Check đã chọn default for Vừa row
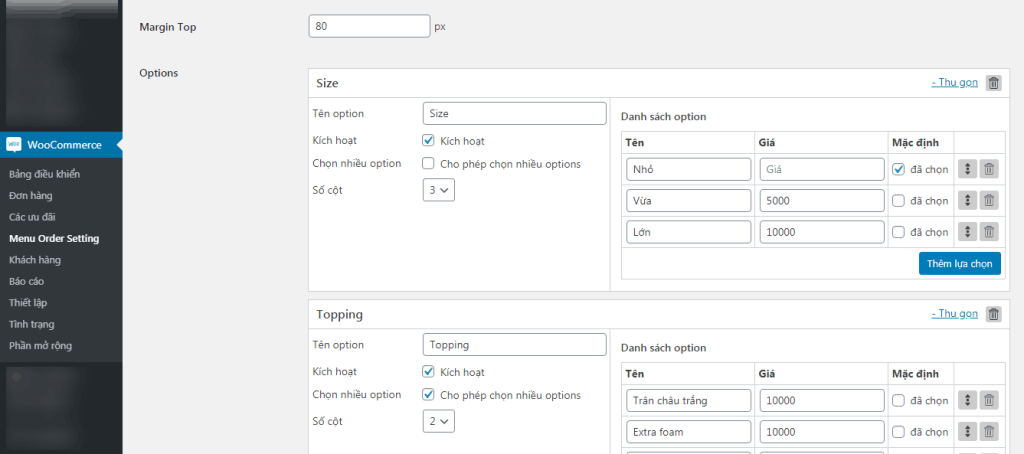 click(x=897, y=201)
